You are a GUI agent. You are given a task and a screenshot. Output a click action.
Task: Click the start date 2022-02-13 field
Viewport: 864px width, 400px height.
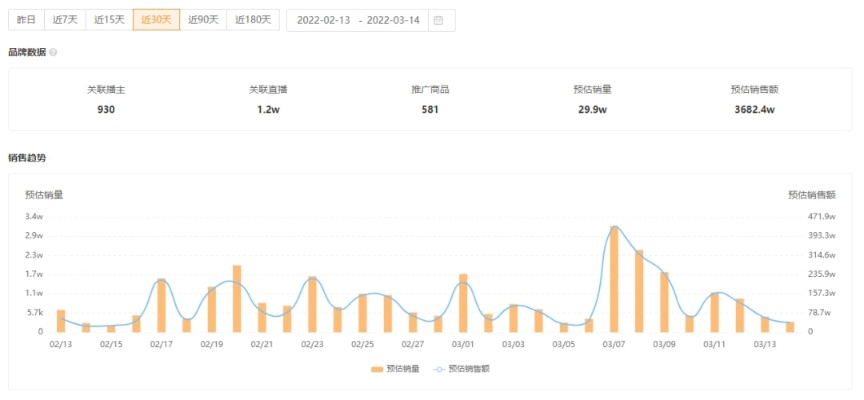tap(325, 20)
